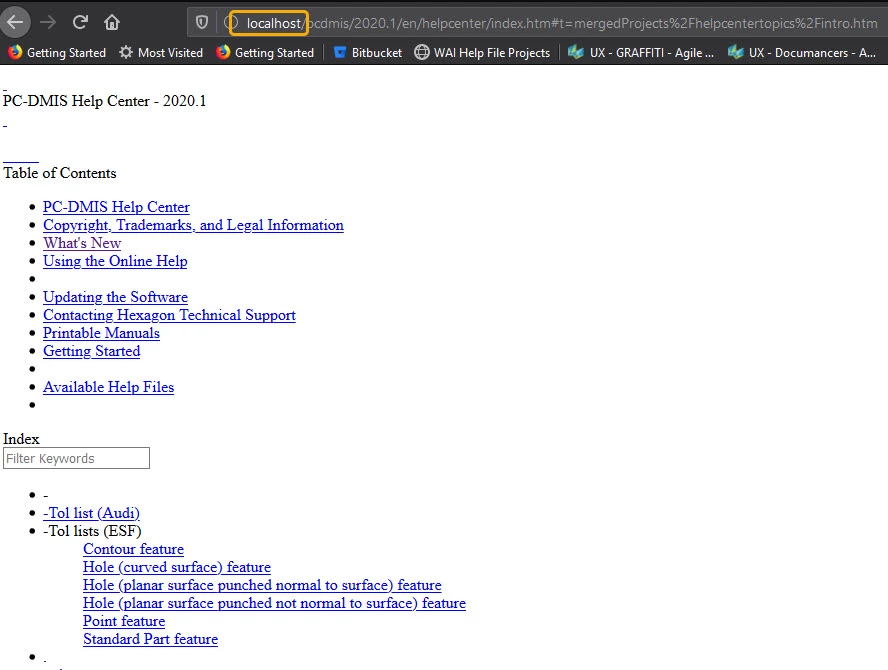The width and height of the screenshot is (888, 670).
Task: Open the Standard Part feature link
Action: 151,639
